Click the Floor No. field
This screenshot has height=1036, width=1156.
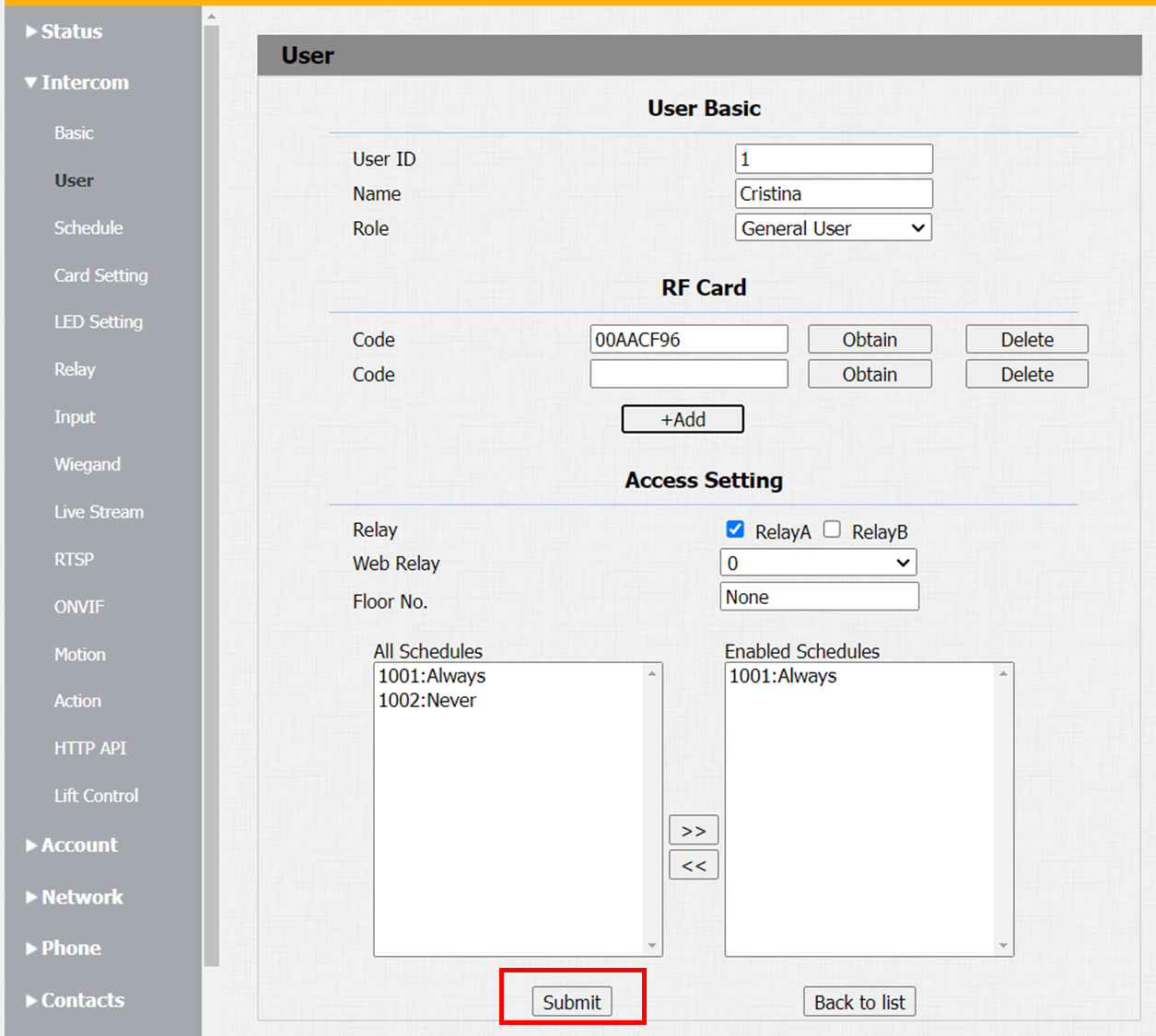[x=820, y=597]
